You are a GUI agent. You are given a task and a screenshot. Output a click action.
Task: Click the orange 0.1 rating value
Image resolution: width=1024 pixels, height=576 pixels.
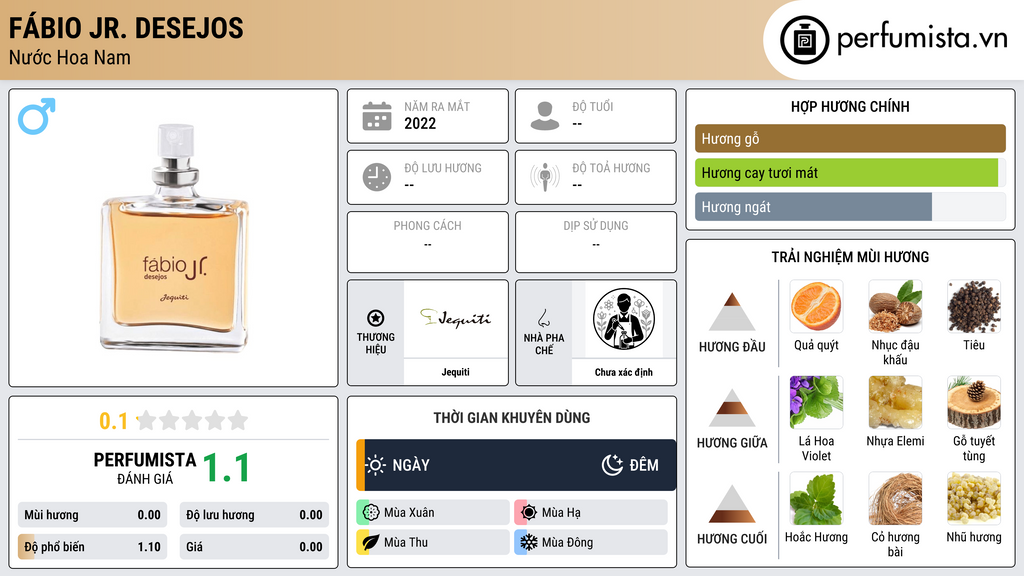pyautogui.click(x=114, y=421)
